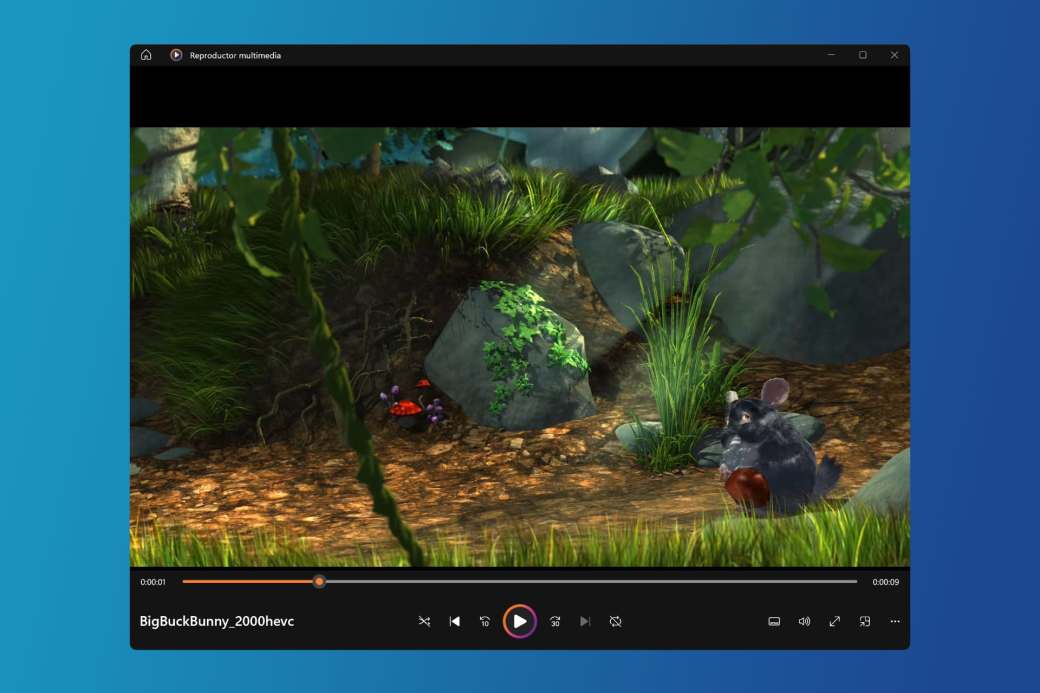Open the volume control
Viewport: 1040px width, 693px height.
[x=805, y=621]
